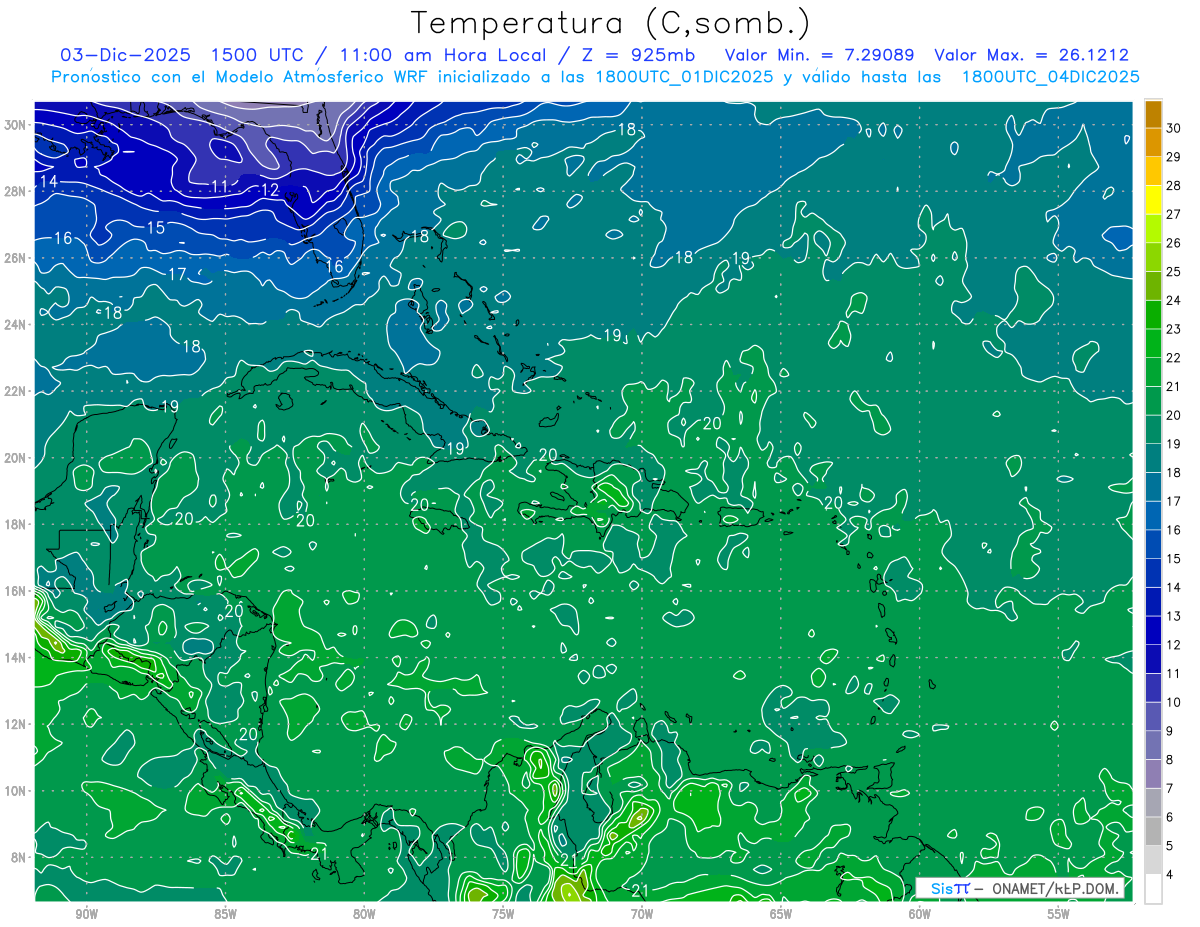Click the "12" contour label on the map
Viewport: 1200px width, 927px height.
[x=269, y=190]
